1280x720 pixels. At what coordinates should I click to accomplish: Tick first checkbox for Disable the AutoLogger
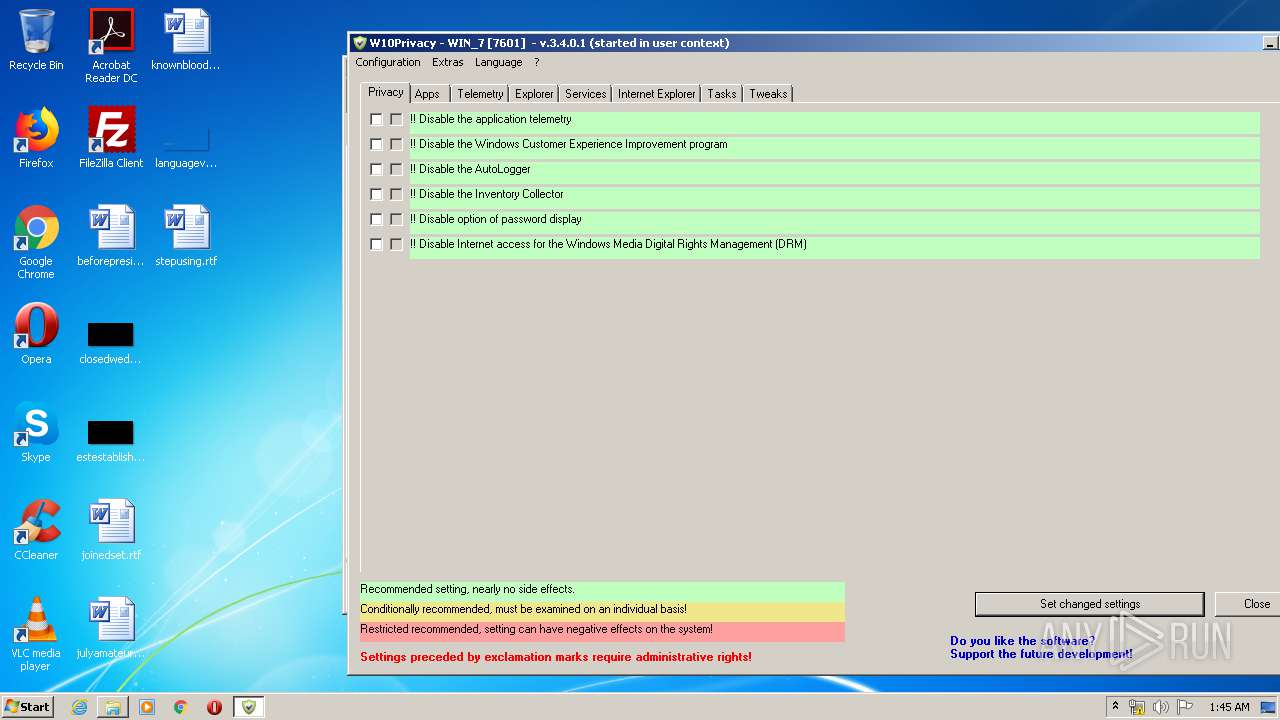(x=376, y=169)
